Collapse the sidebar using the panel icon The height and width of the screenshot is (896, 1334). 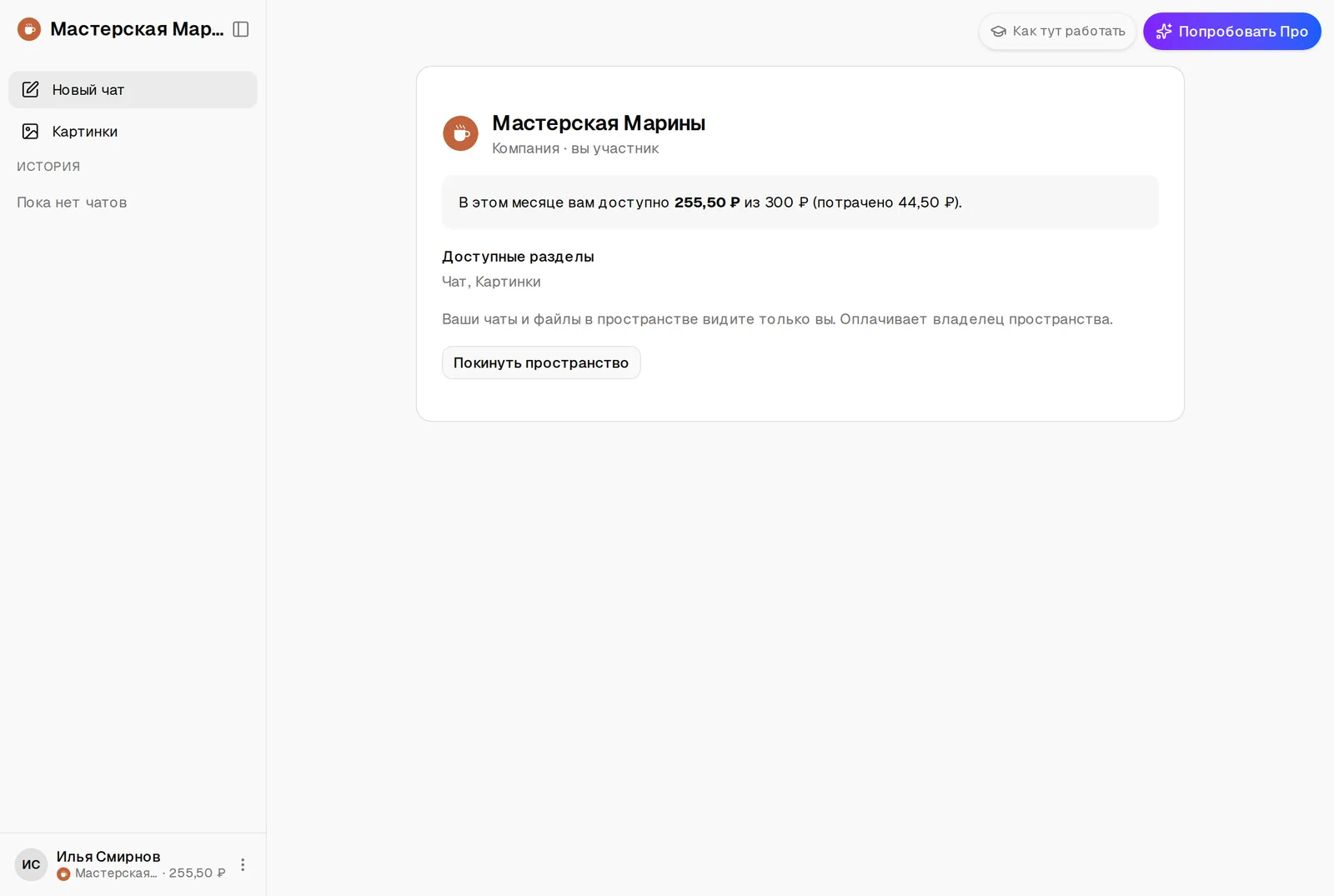(x=241, y=29)
